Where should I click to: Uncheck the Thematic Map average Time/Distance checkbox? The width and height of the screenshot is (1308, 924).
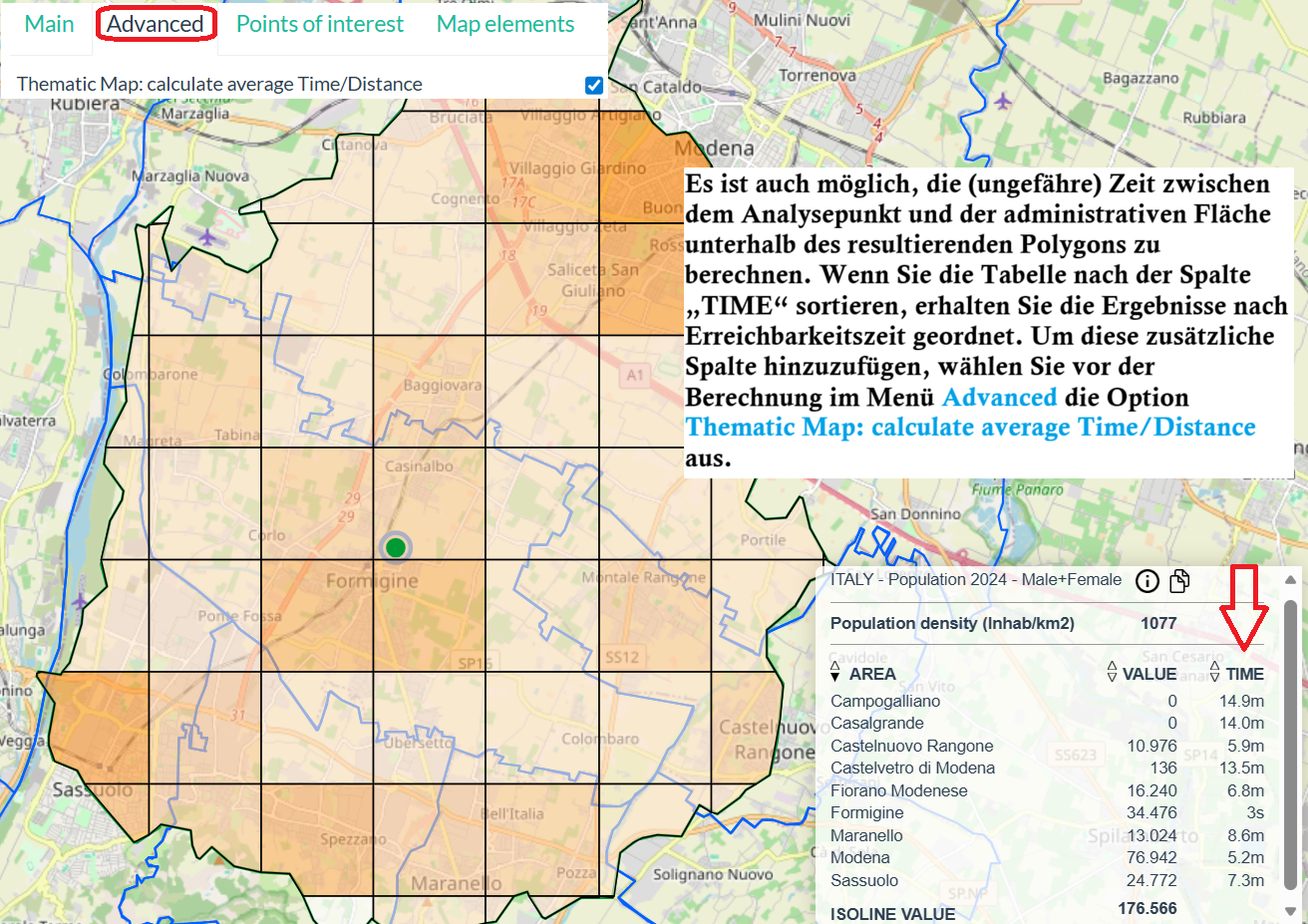[594, 85]
